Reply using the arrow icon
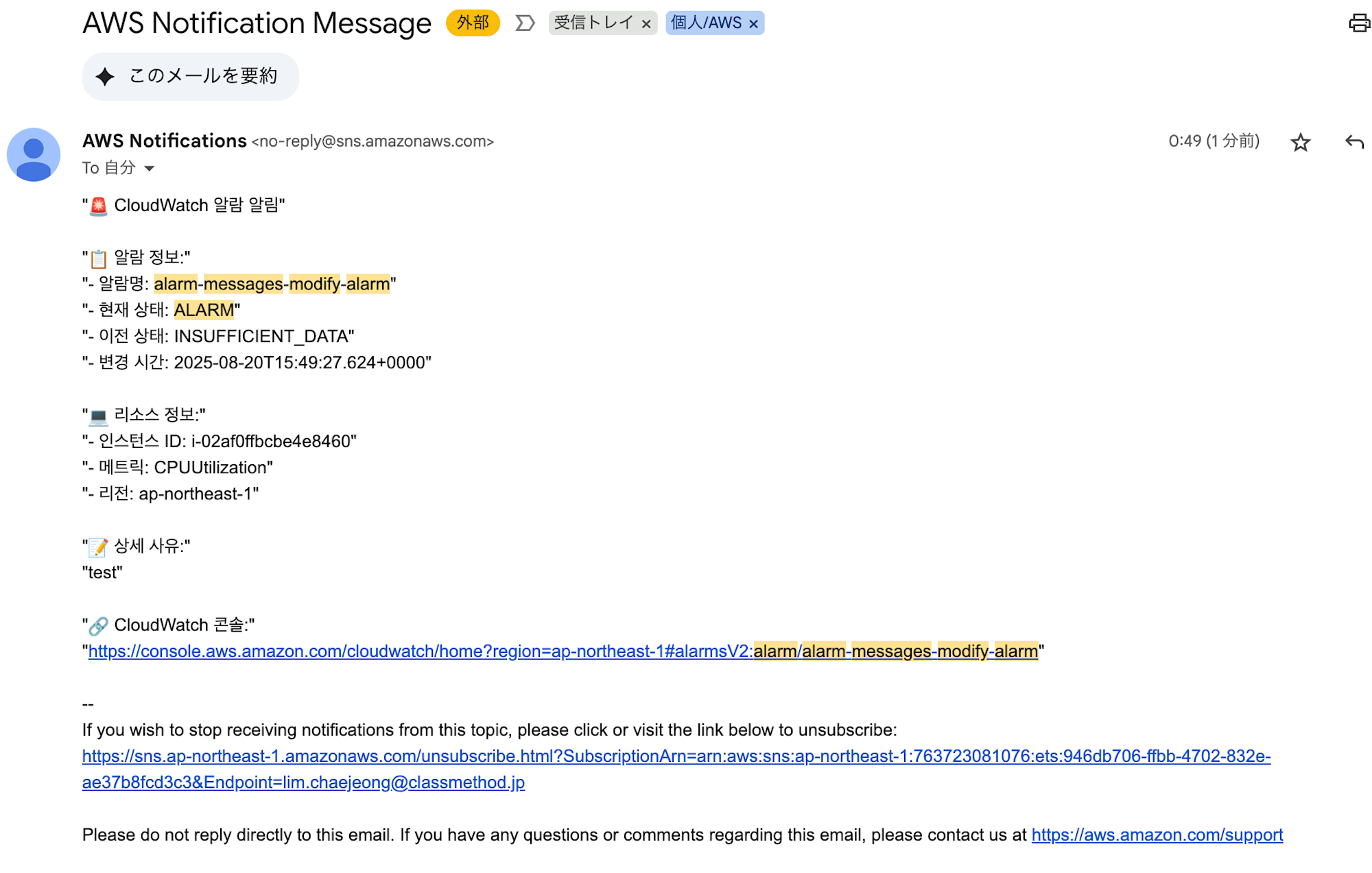Screen dimensions: 1372x873 pyautogui.click(x=1354, y=142)
